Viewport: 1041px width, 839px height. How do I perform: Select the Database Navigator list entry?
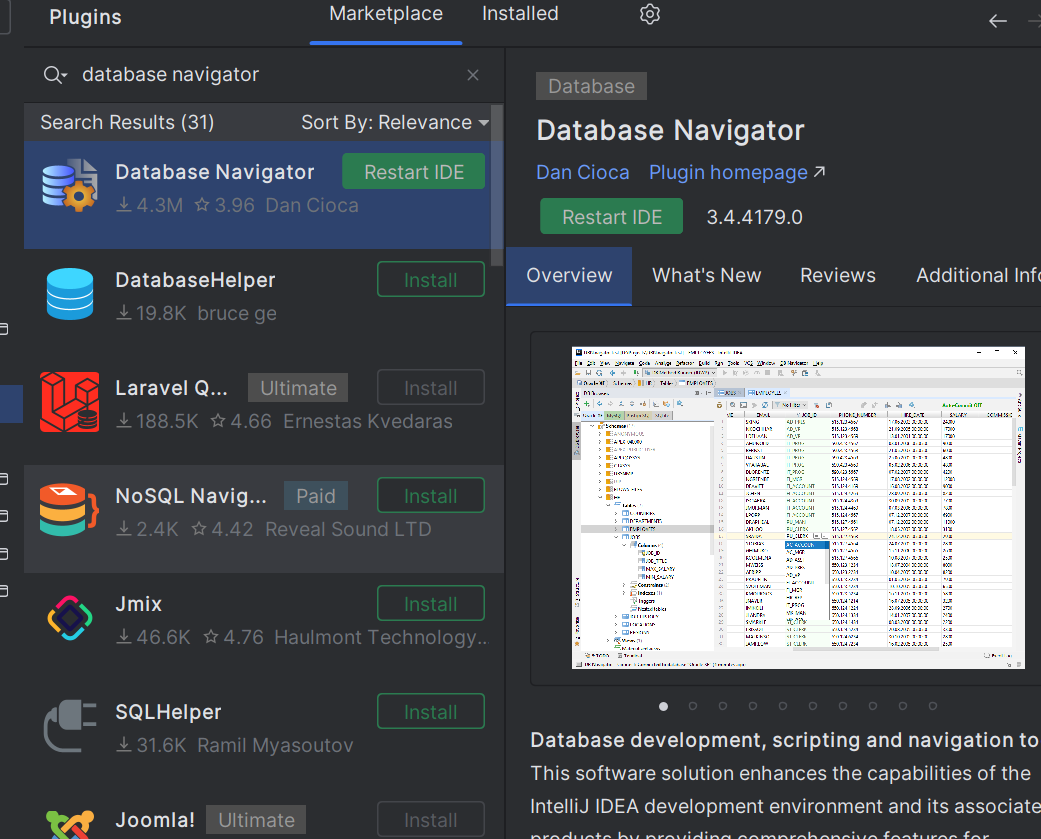pyautogui.click(x=263, y=195)
